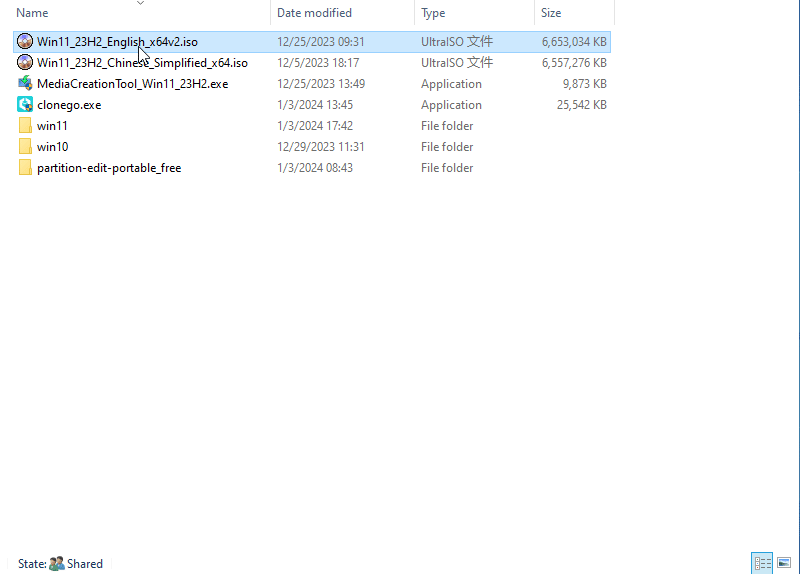The image size is (800, 574).
Task: Click date 12/5/2023 18:17
Action: click(x=318, y=63)
